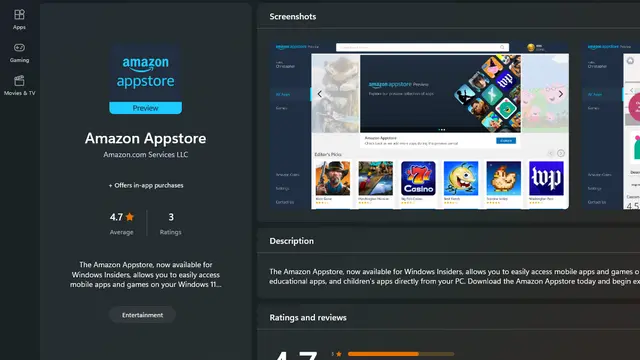Select the Entertainment category tag
640x360 pixels.
[x=142, y=315]
